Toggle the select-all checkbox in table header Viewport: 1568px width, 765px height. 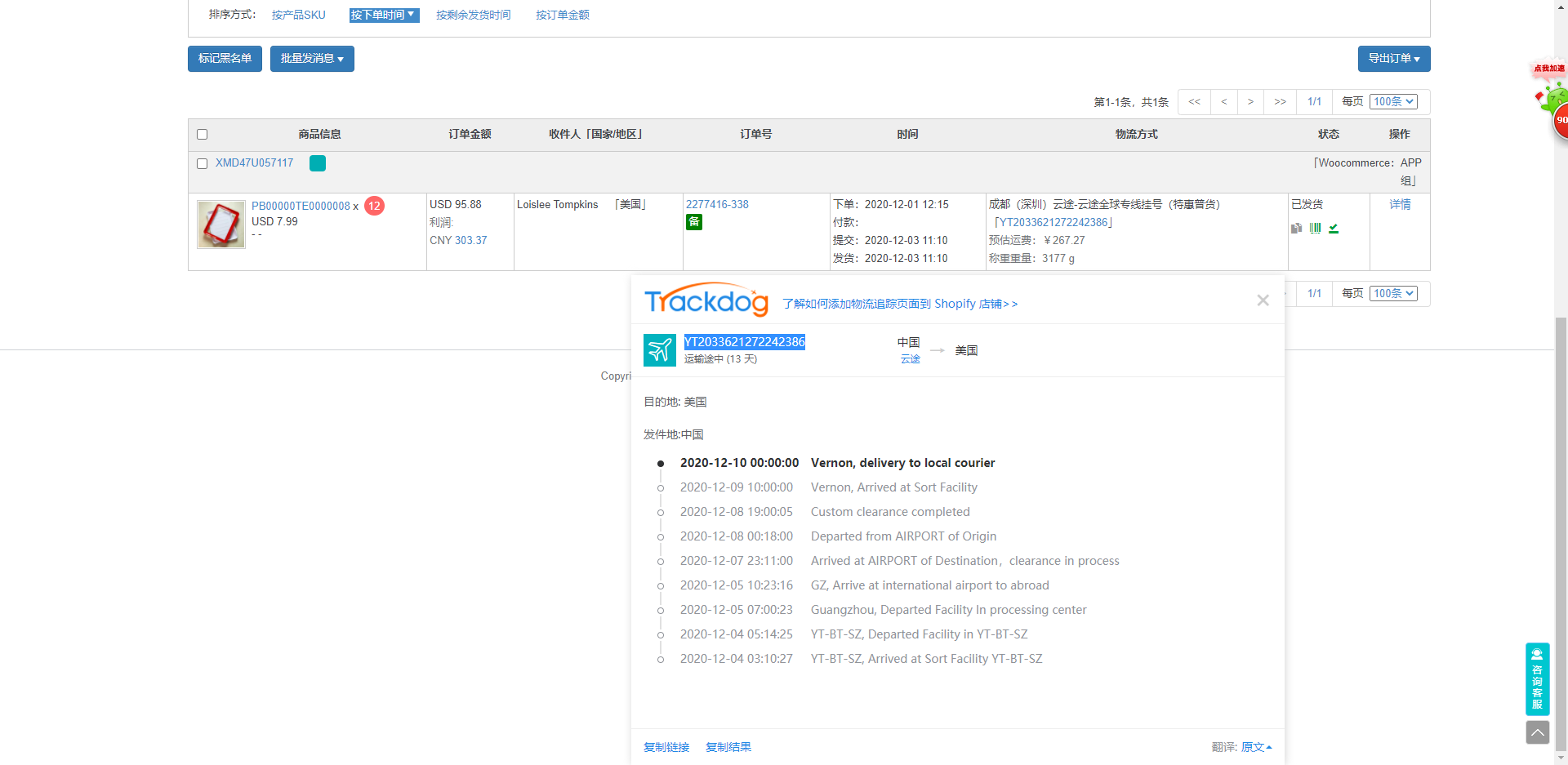point(203,135)
